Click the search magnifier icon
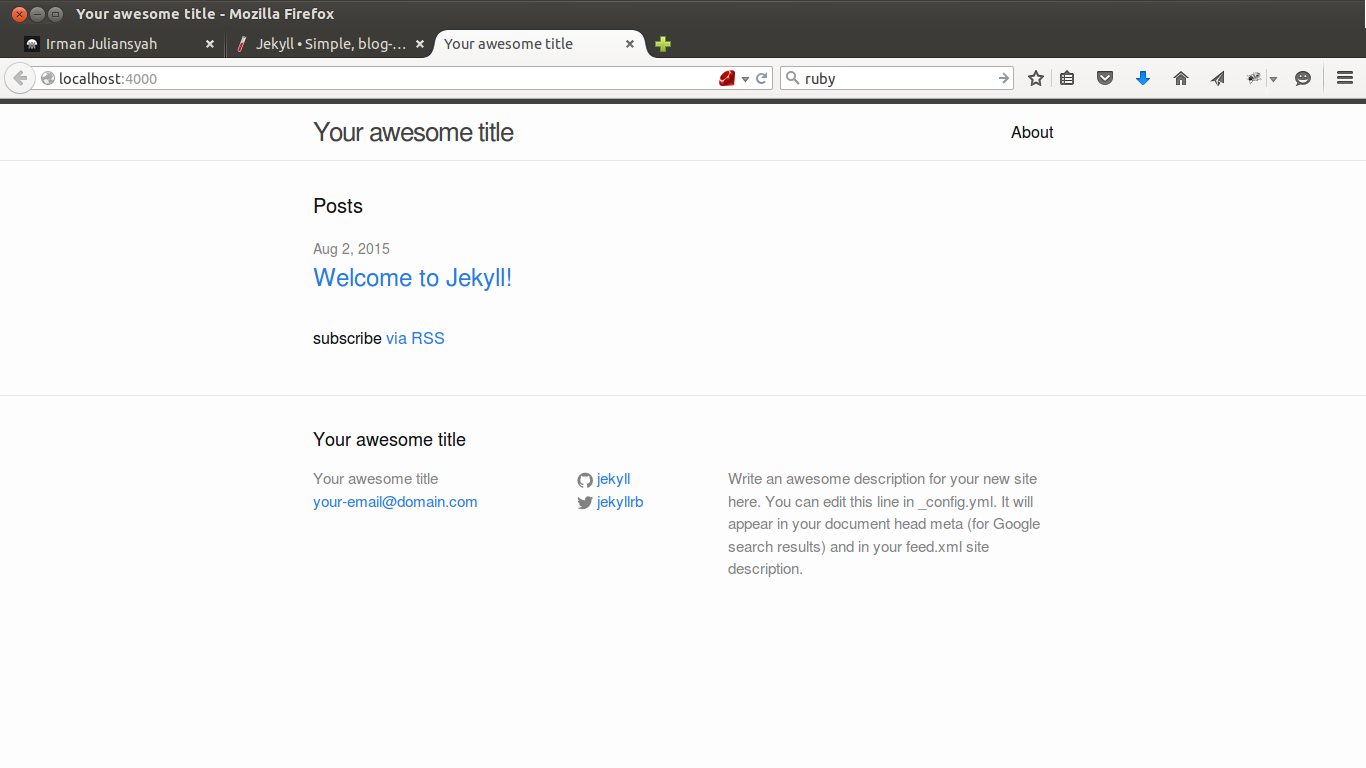The height and width of the screenshot is (768, 1366). pos(792,78)
